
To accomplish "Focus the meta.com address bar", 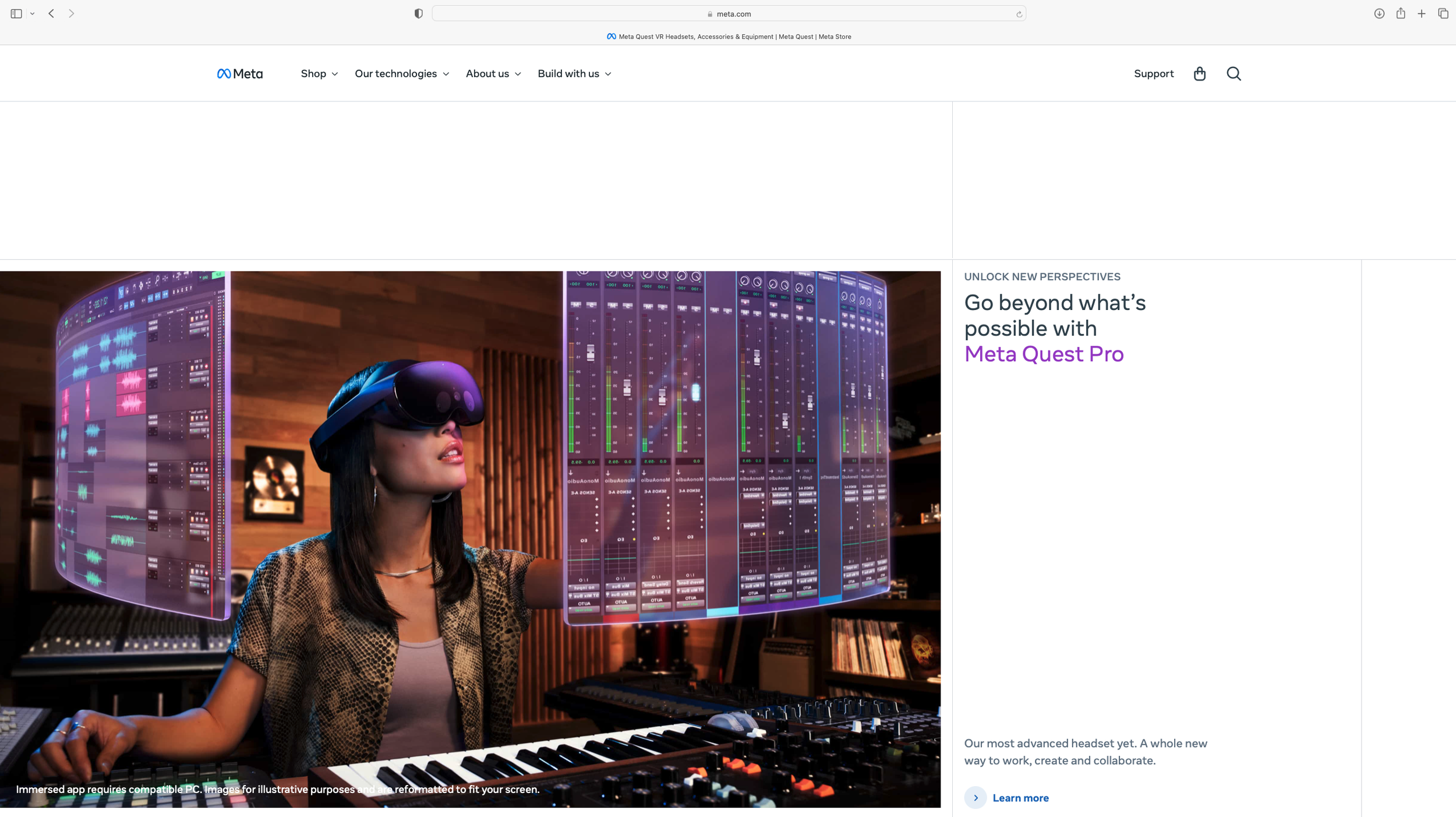I will tap(729, 13).
